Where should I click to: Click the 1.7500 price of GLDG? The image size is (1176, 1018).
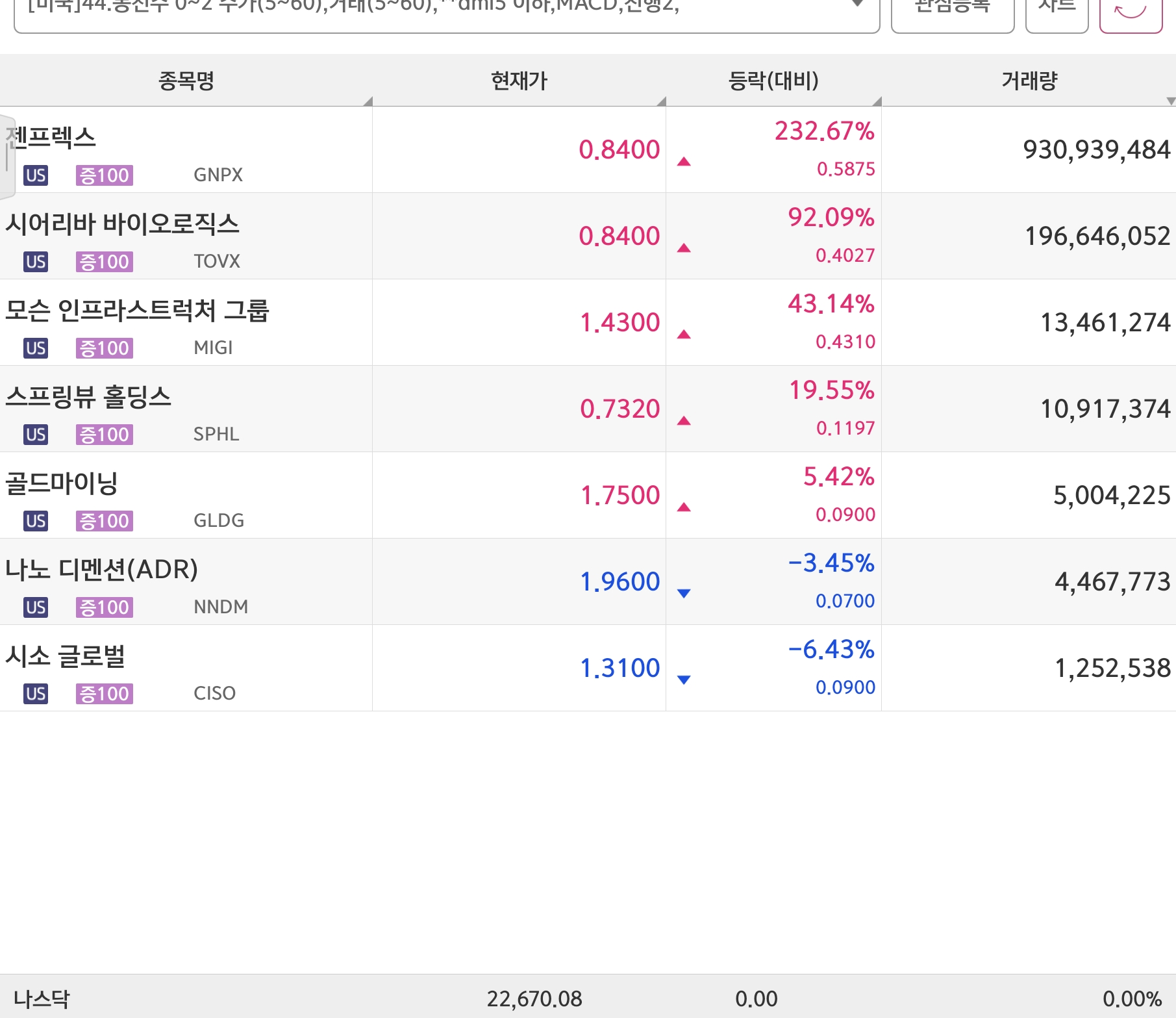pos(620,495)
